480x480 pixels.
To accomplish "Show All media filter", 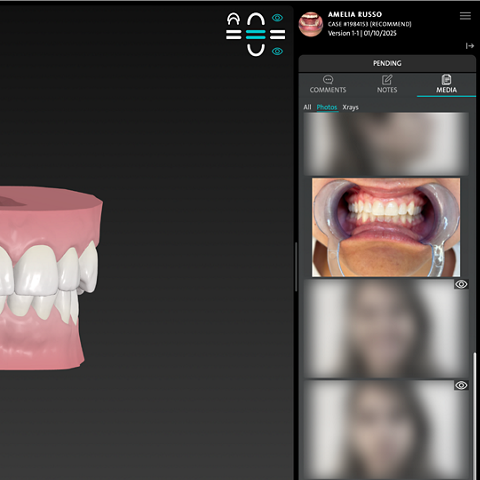I will pos(307,107).
